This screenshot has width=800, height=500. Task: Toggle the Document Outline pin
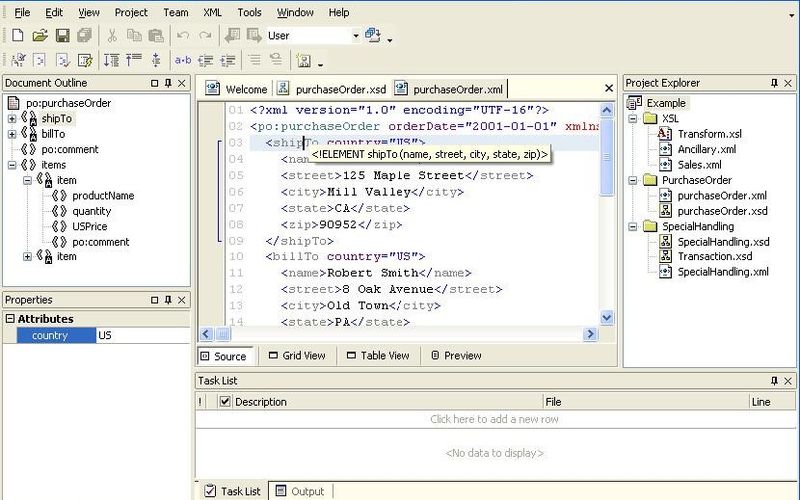coord(168,83)
